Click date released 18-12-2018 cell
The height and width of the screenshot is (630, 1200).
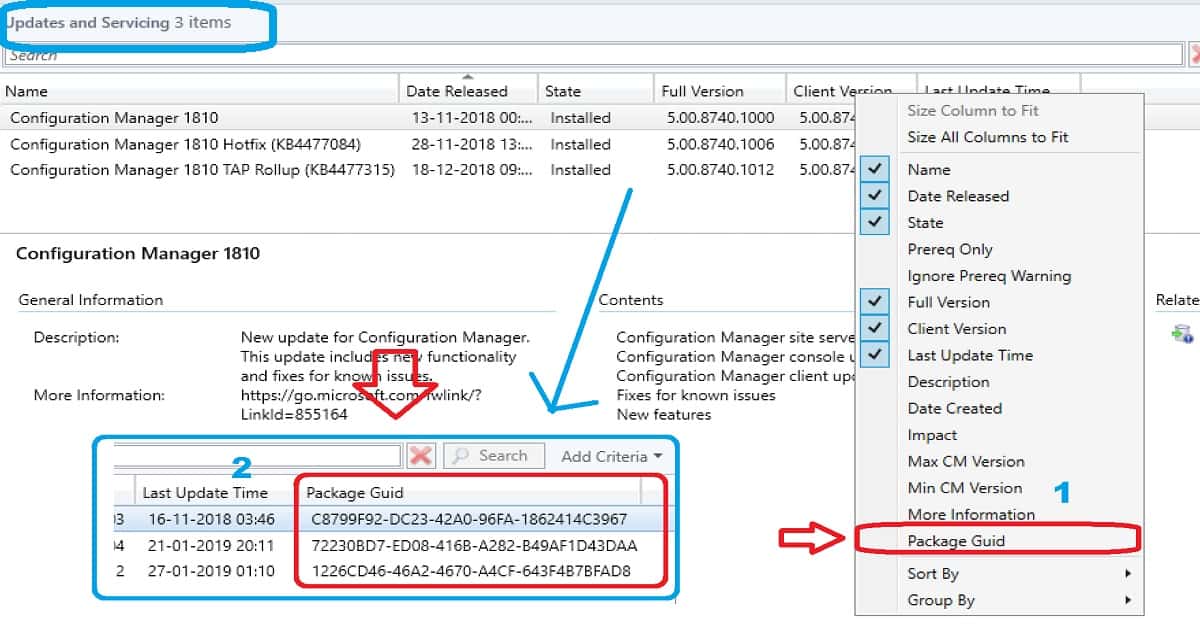click(472, 170)
